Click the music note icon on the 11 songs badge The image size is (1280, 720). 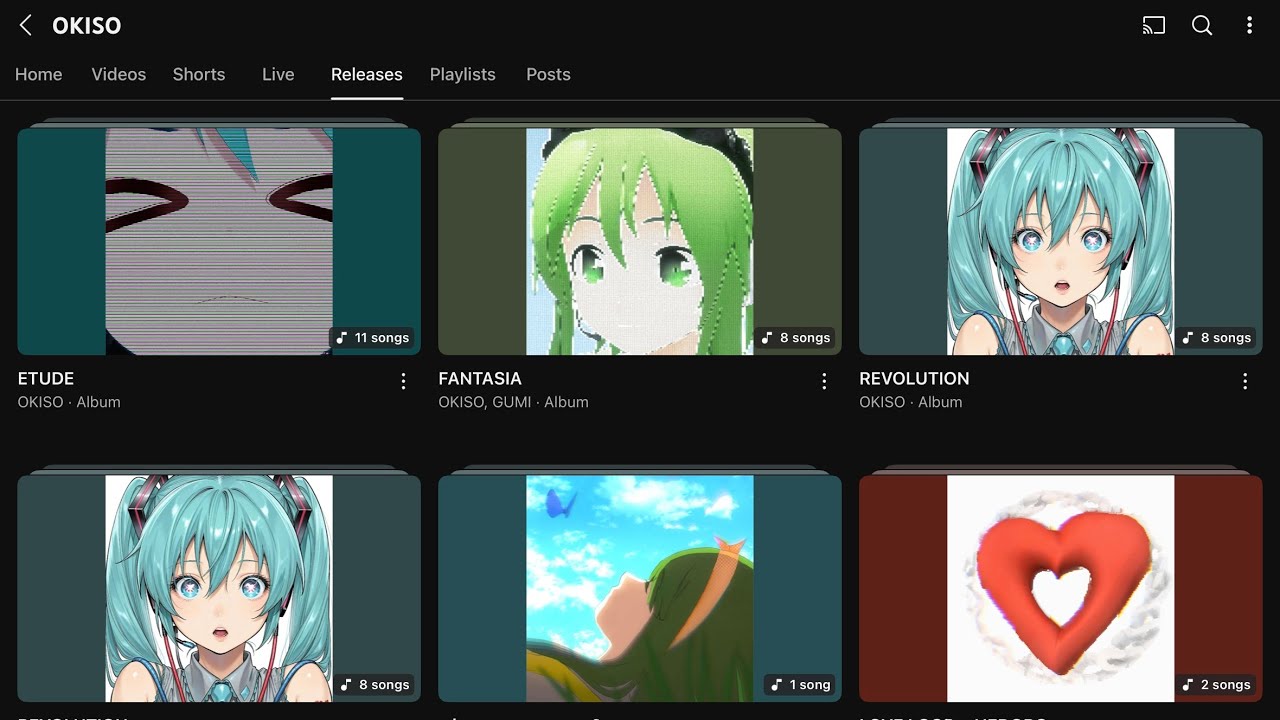[x=342, y=338]
